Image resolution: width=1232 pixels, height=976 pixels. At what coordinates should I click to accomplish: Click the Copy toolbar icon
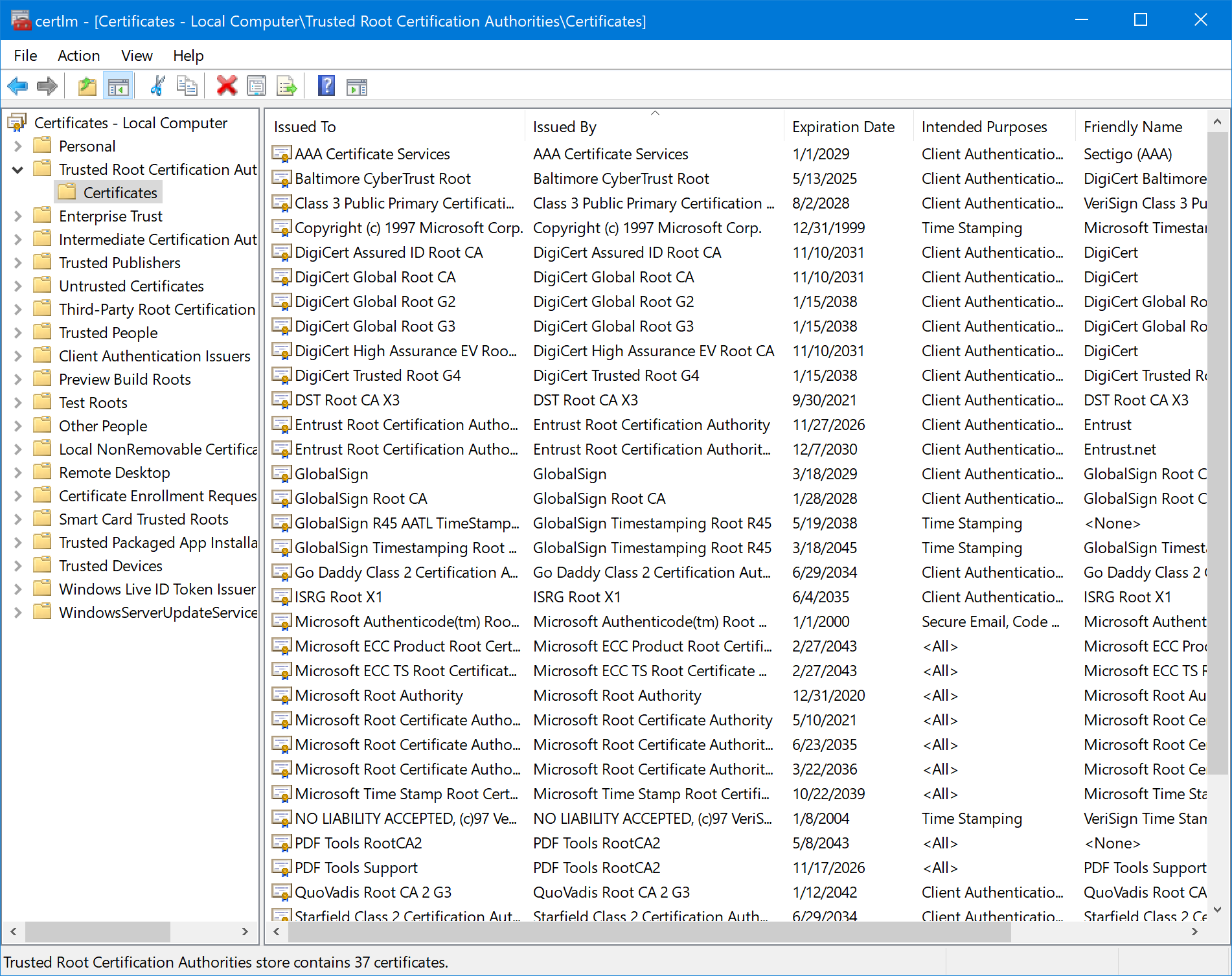[187, 86]
